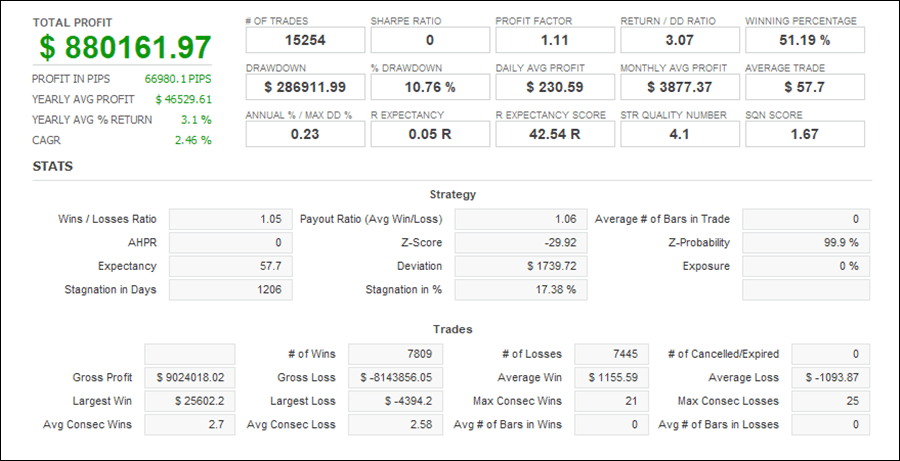Click the Sharpe Ratio value box
900x461 pixels.
tap(430, 40)
